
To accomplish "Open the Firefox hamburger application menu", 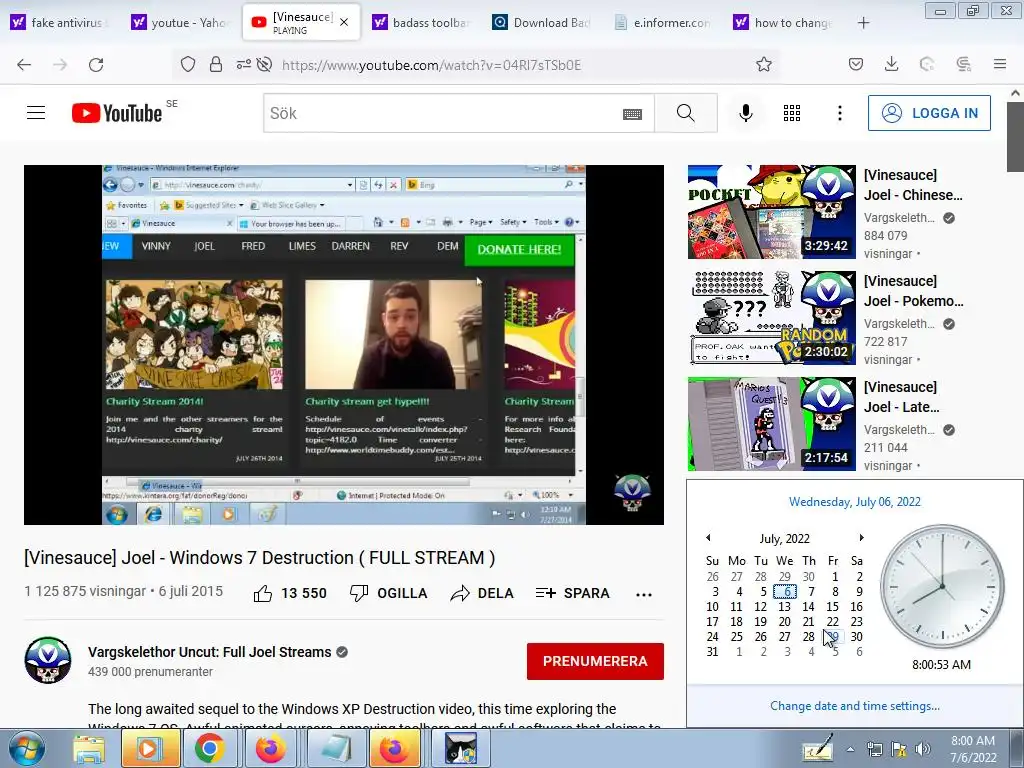I will [x=999, y=64].
